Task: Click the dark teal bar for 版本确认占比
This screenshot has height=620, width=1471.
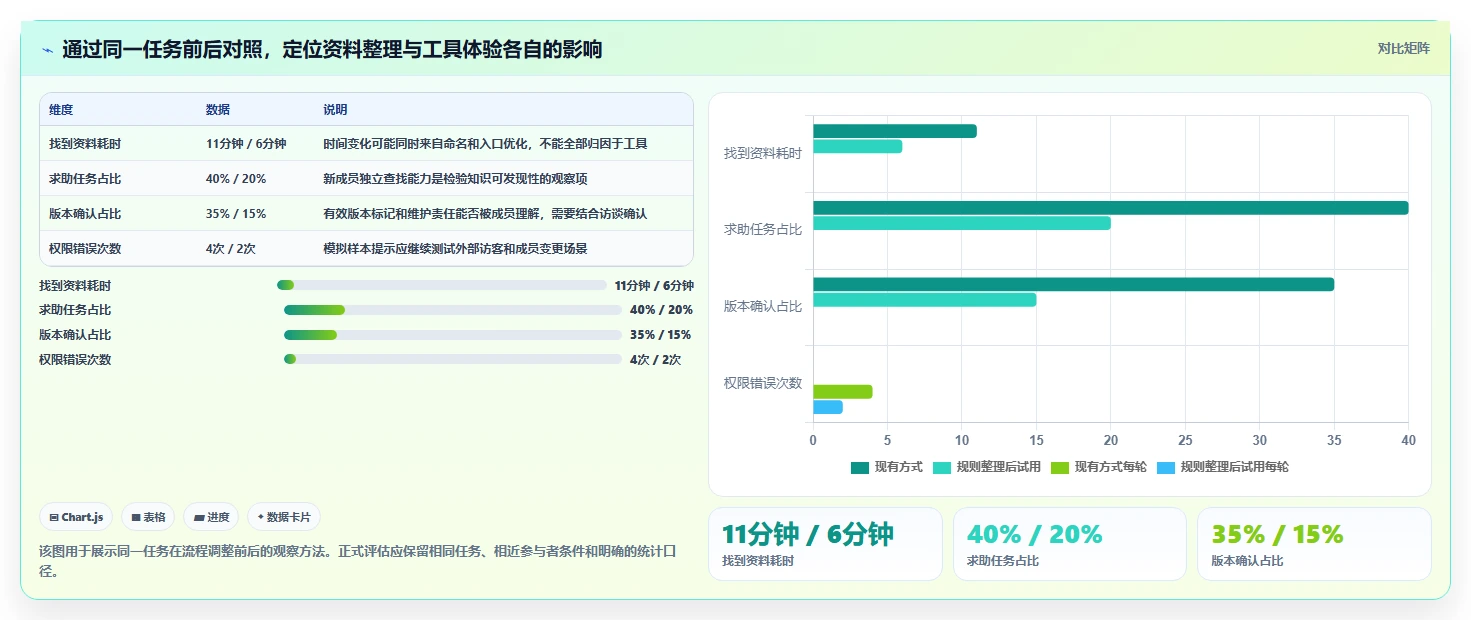Action: [1073, 284]
